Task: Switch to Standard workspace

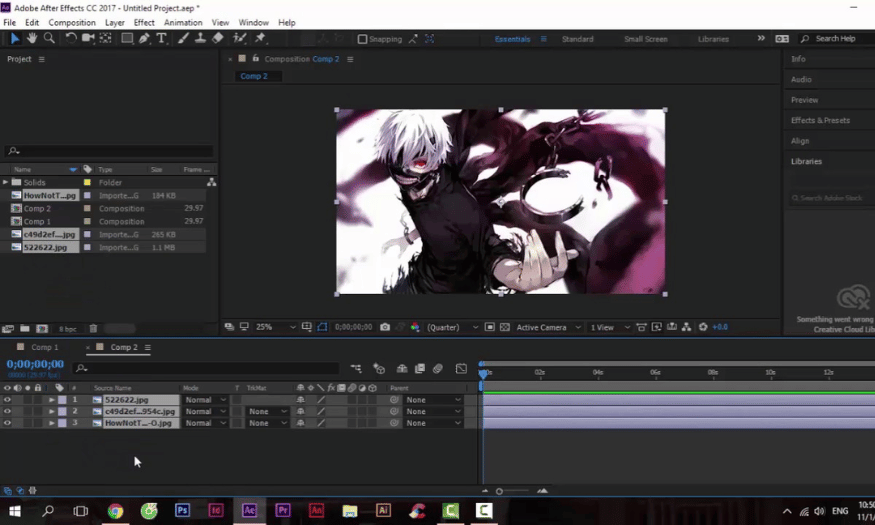Action: point(578,39)
